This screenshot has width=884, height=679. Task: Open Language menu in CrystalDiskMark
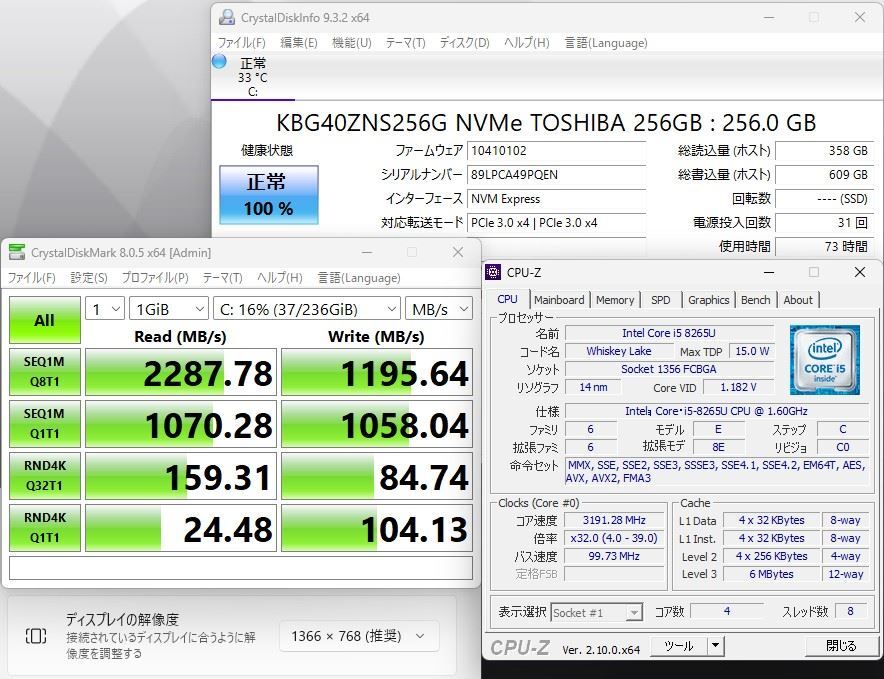click(x=359, y=277)
